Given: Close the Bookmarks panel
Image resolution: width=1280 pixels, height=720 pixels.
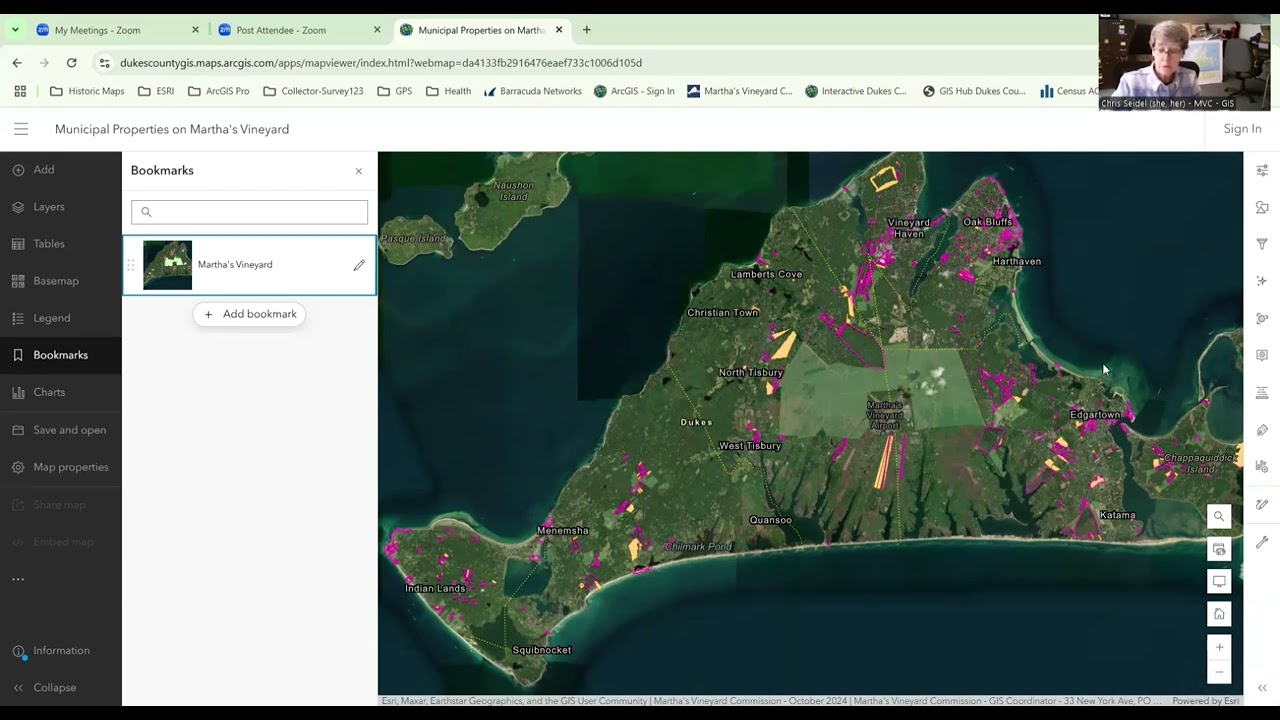Looking at the screenshot, I should coord(359,171).
